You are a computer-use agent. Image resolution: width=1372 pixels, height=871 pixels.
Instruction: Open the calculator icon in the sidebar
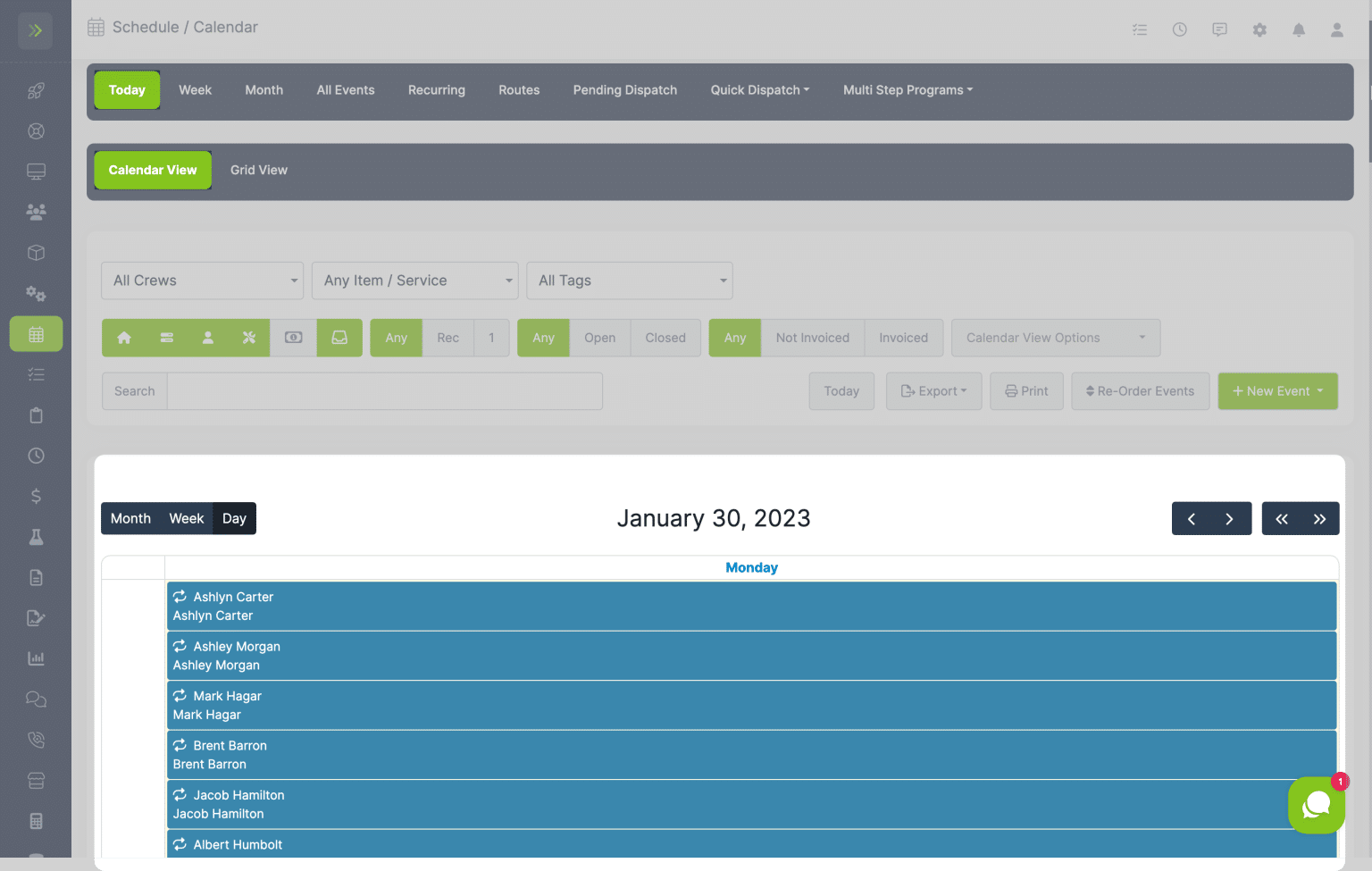(x=36, y=820)
